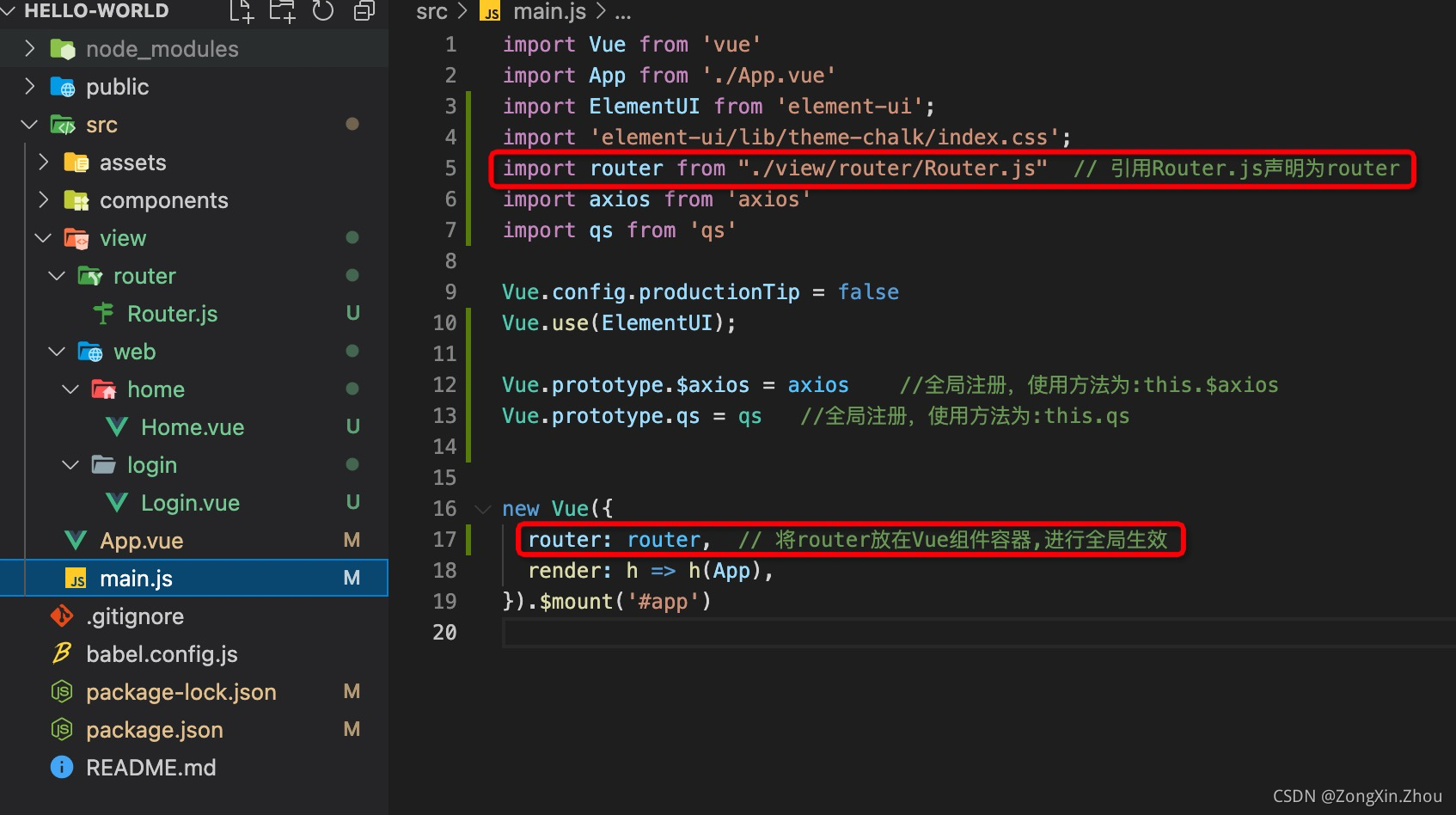The height and width of the screenshot is (815, 1456).
Task: Place cursor on empty line 20
Action: [978, 633]
